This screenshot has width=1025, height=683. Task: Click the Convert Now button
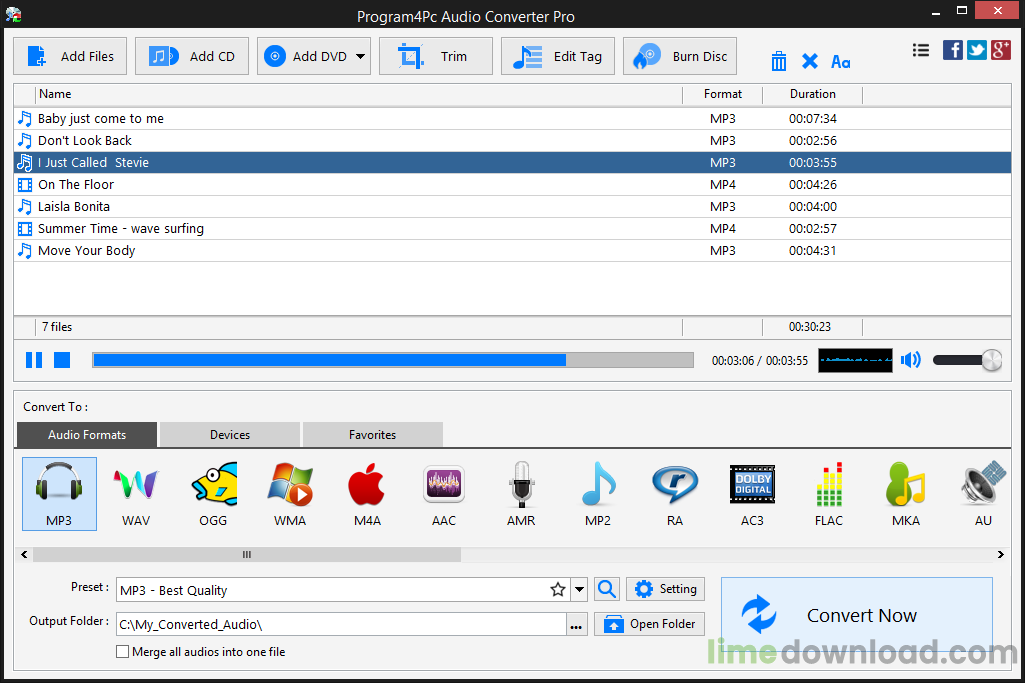click(x=856, y=615)
